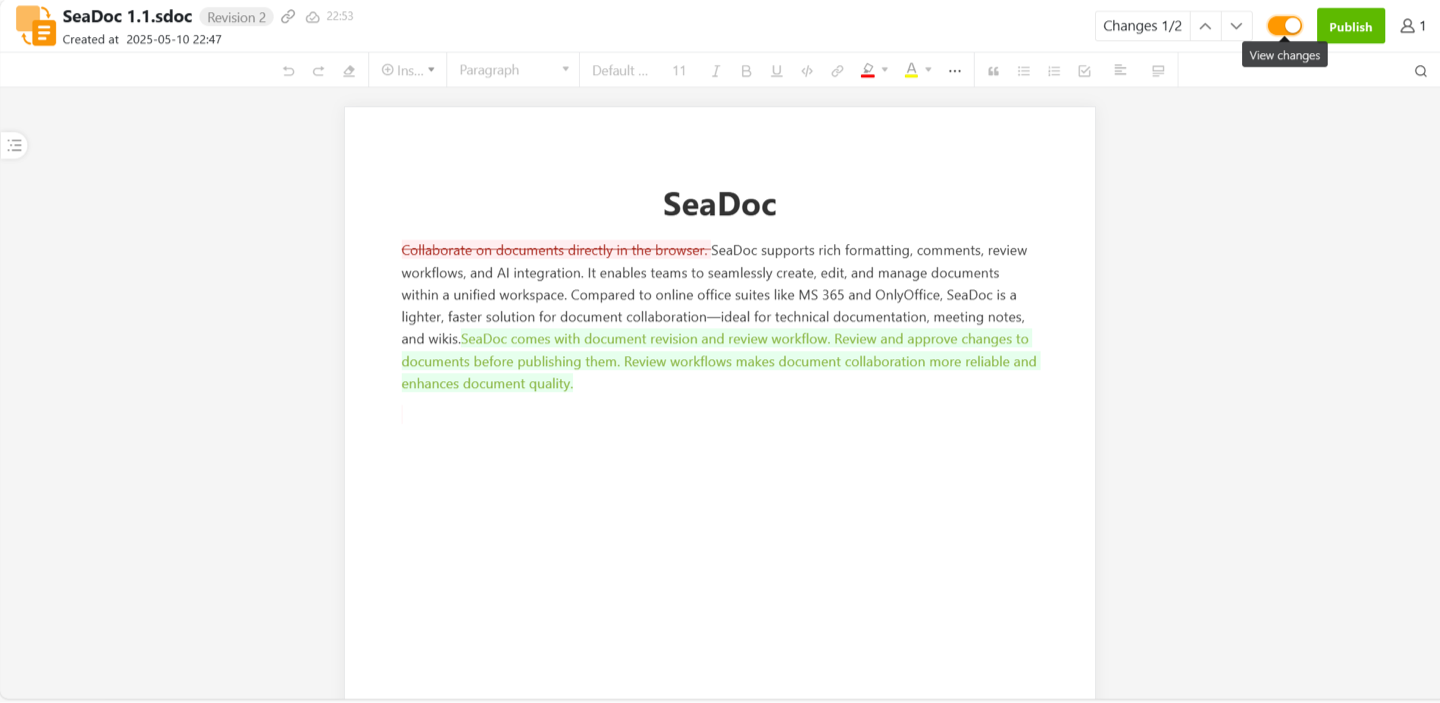This screenshot has height=703, width=1440.
Task: Click the undo arrow icon
Action: 289,71
